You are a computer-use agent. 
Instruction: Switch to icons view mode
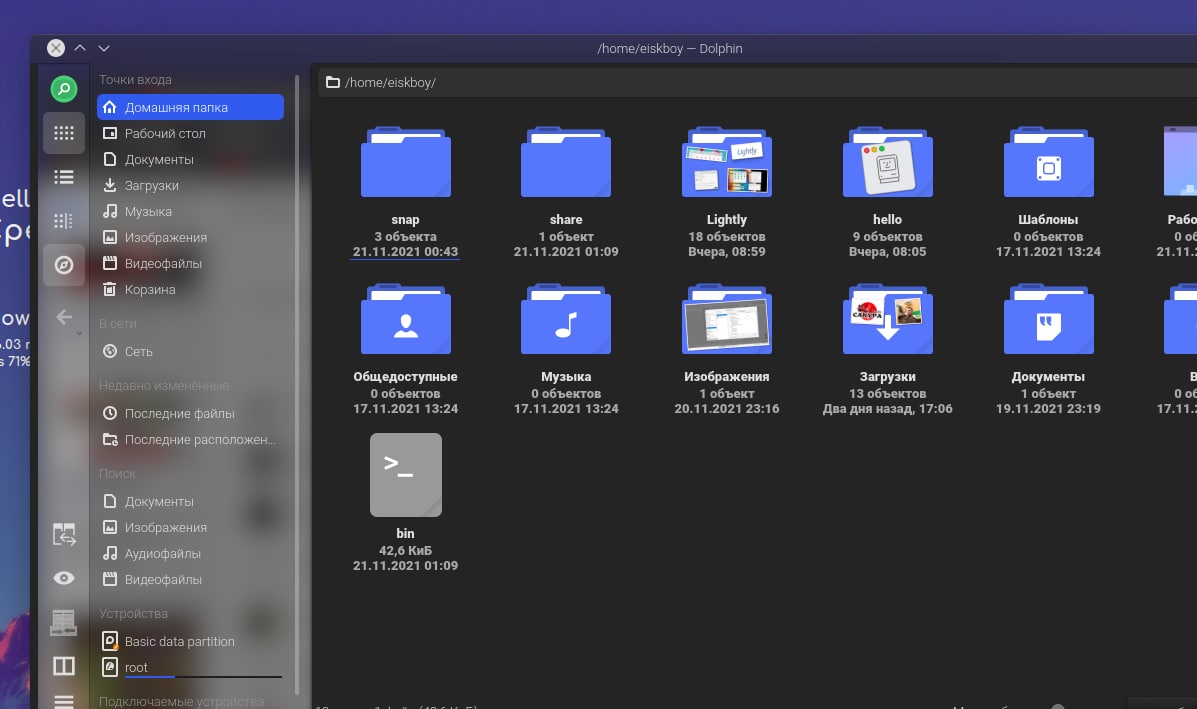(x=63, y=133)
